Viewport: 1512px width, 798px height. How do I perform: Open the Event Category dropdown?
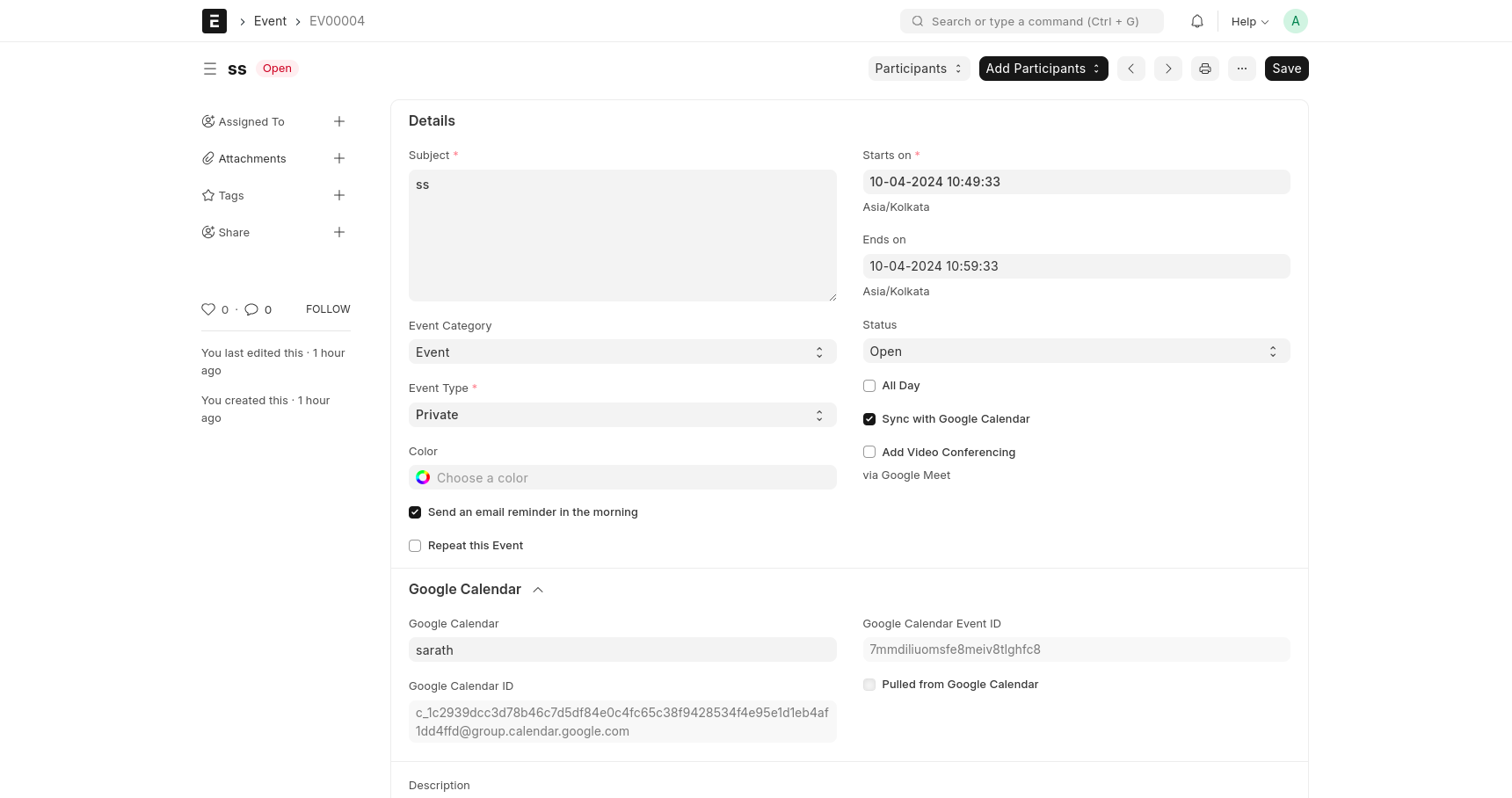(x=622, y=352)
